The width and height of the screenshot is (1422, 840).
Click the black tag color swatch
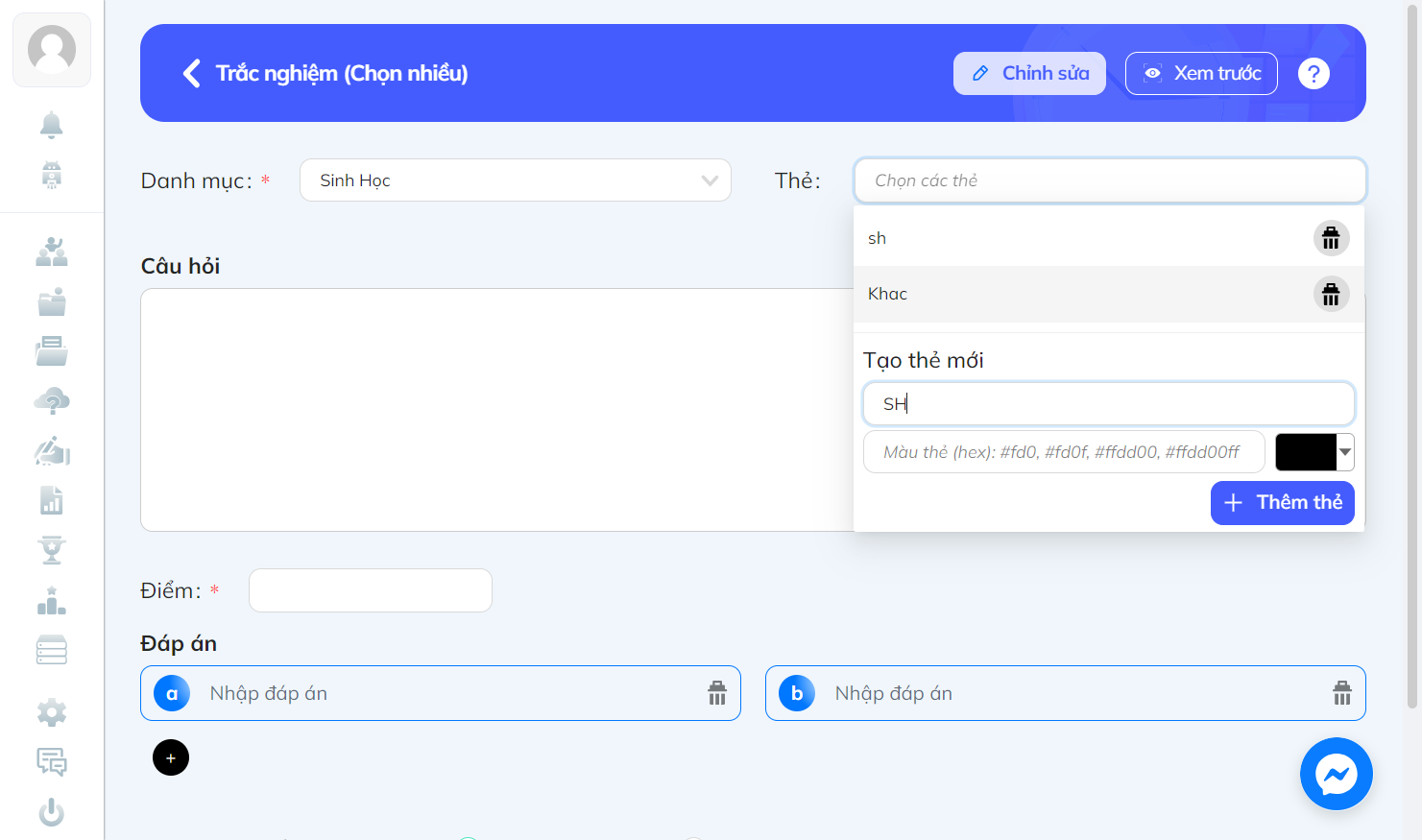[1306, 452]
